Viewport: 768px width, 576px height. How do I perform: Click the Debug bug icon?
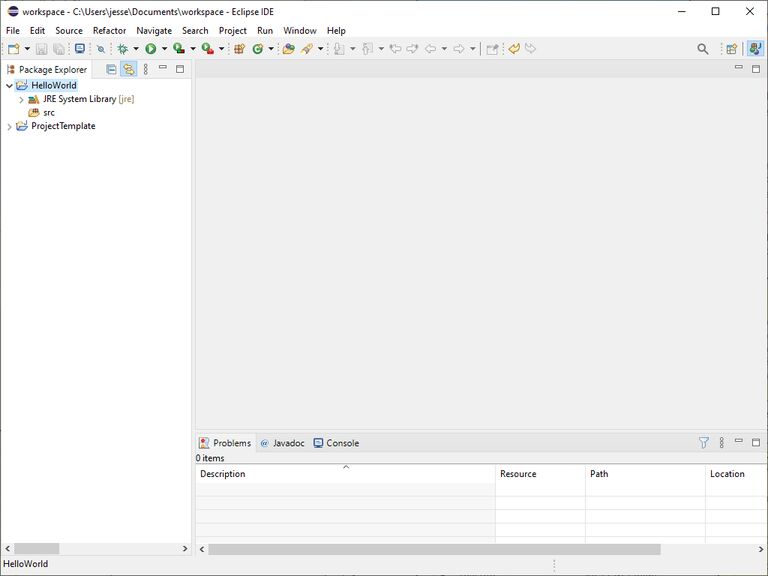coord(123,49)
